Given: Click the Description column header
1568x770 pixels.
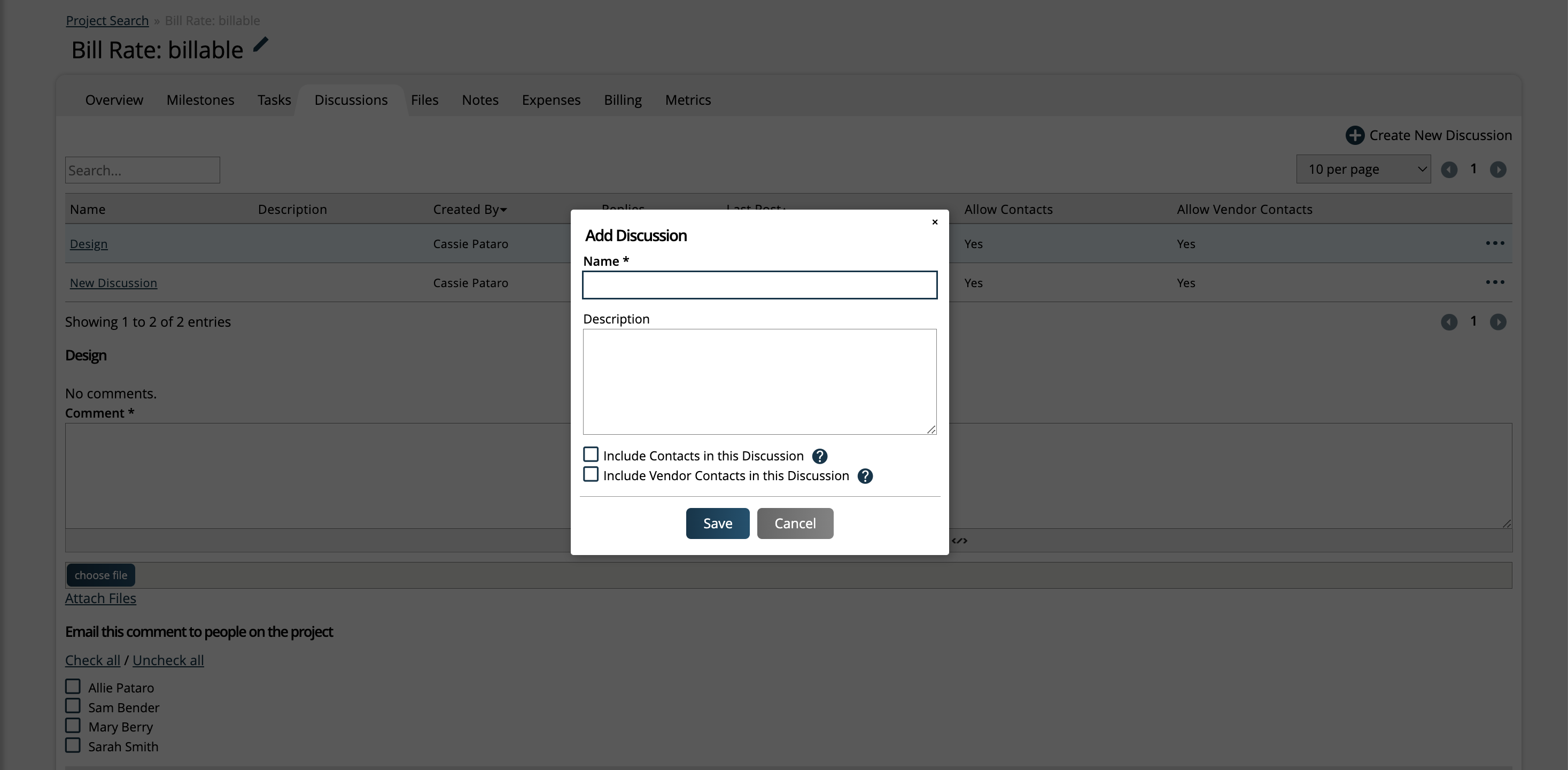Looking at the screenshot, I should 292,210.
